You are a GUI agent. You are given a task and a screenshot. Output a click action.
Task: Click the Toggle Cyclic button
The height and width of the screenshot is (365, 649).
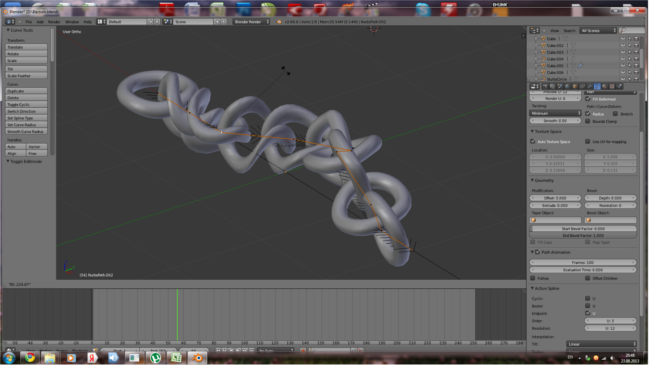(26, 104)
